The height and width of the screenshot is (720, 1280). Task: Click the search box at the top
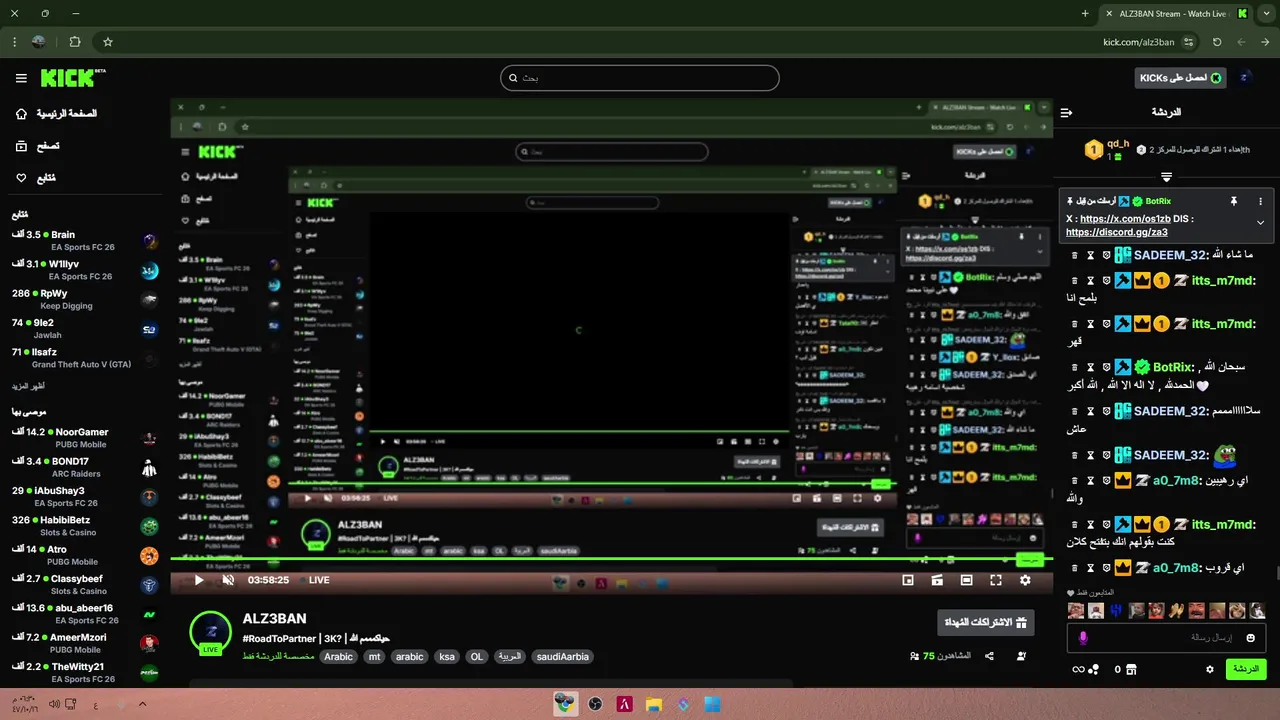640,78
